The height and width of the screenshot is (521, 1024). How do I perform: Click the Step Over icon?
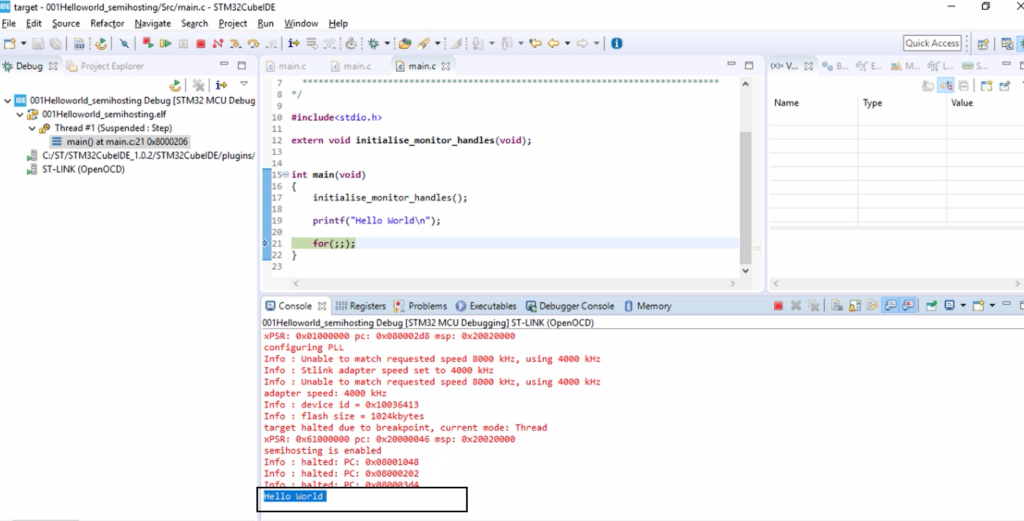coord(253,43)
